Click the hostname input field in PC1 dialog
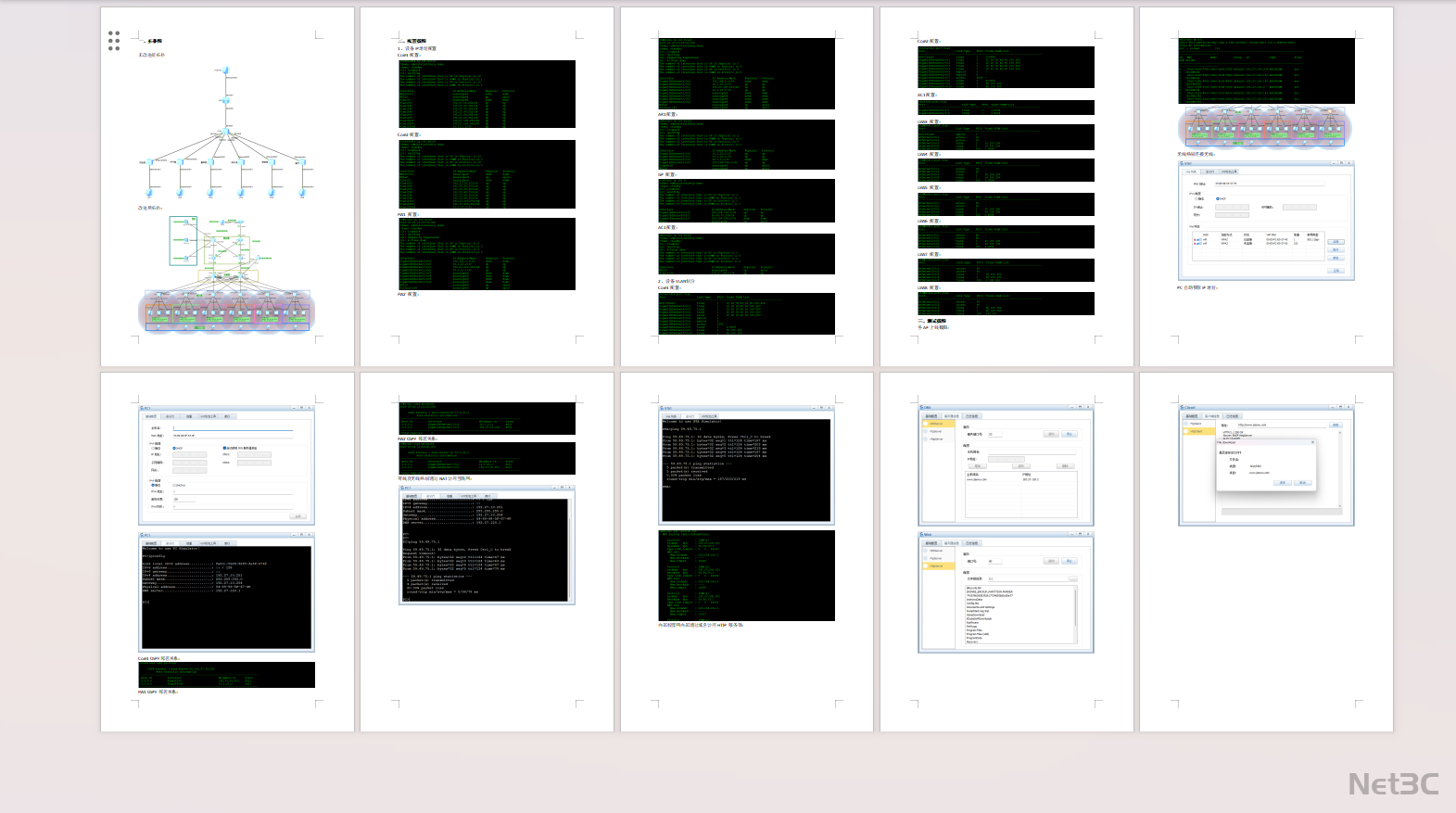Viewport: 1456px width, 813px height. (x=232, y=428)
